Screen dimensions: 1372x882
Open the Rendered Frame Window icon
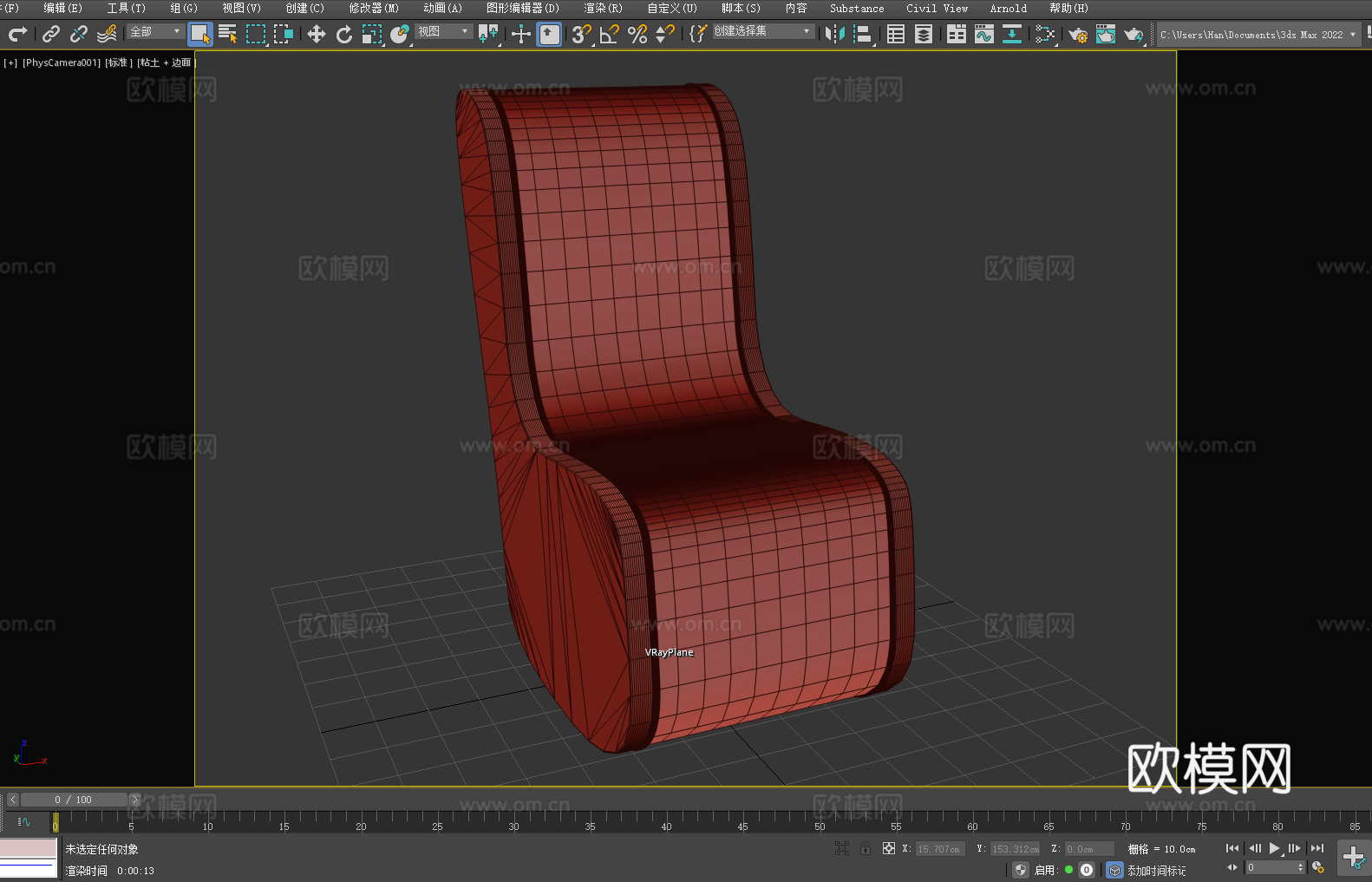pos(1106,34)
